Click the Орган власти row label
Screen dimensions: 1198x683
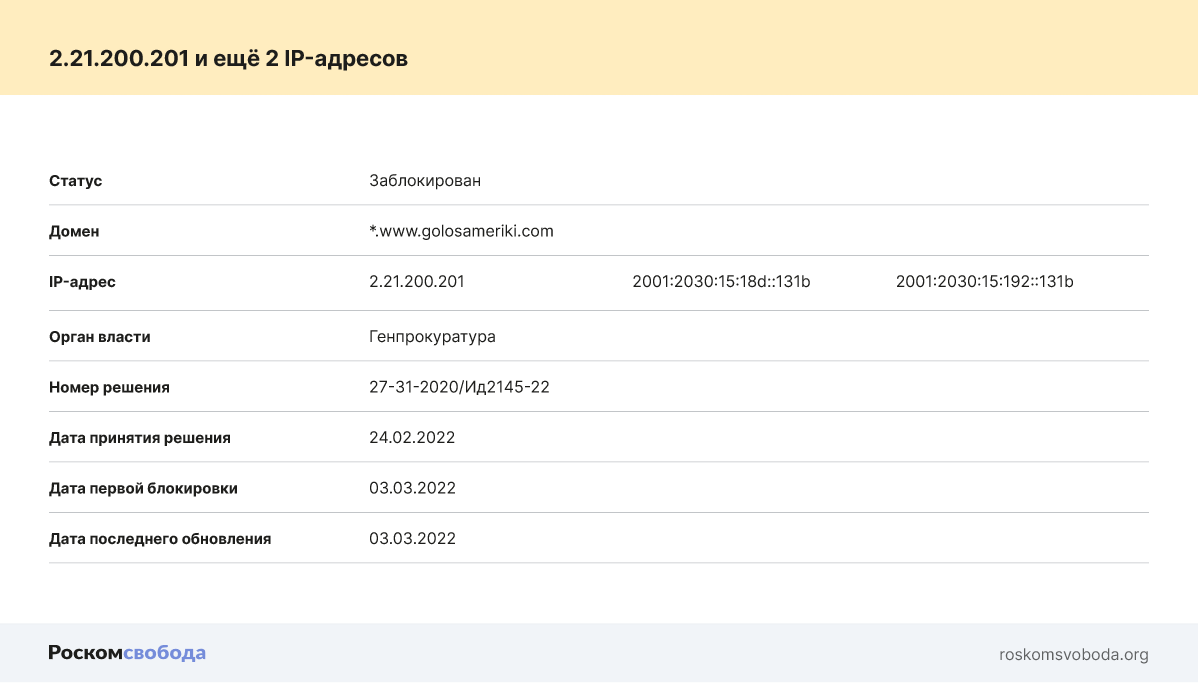click(x=100, y=337)
